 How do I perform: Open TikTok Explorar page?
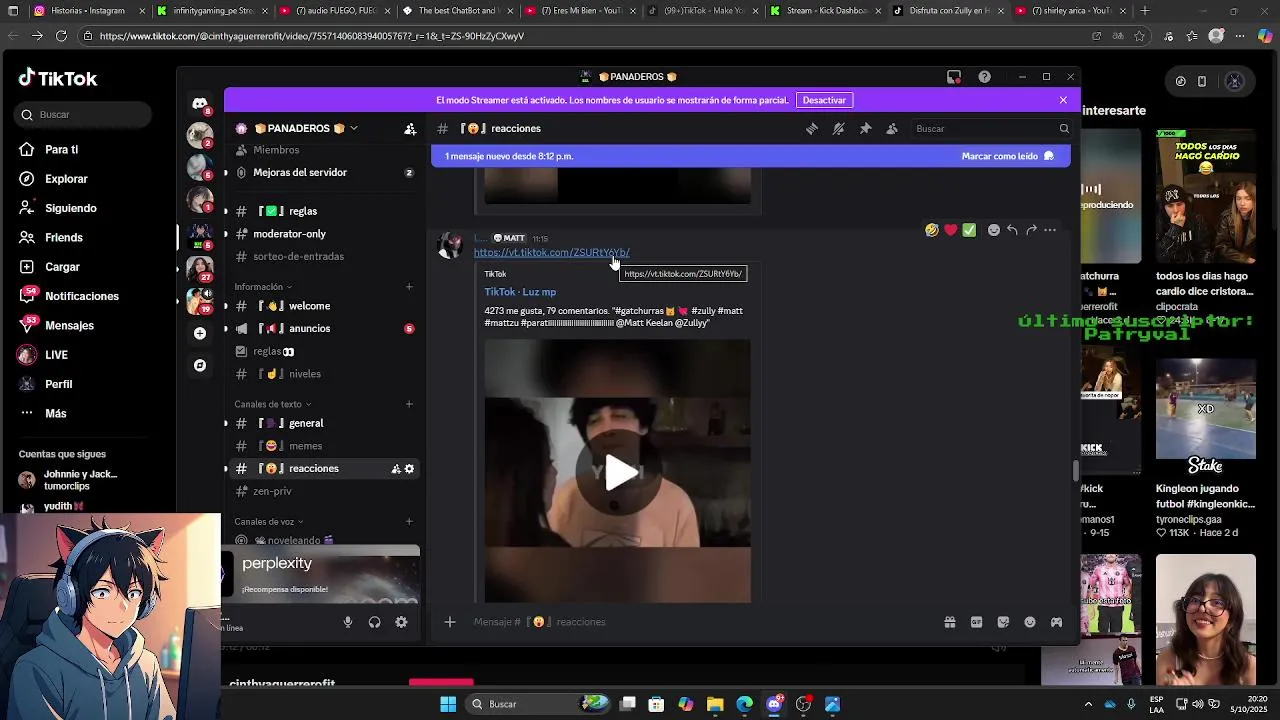[x=66, y=179]
